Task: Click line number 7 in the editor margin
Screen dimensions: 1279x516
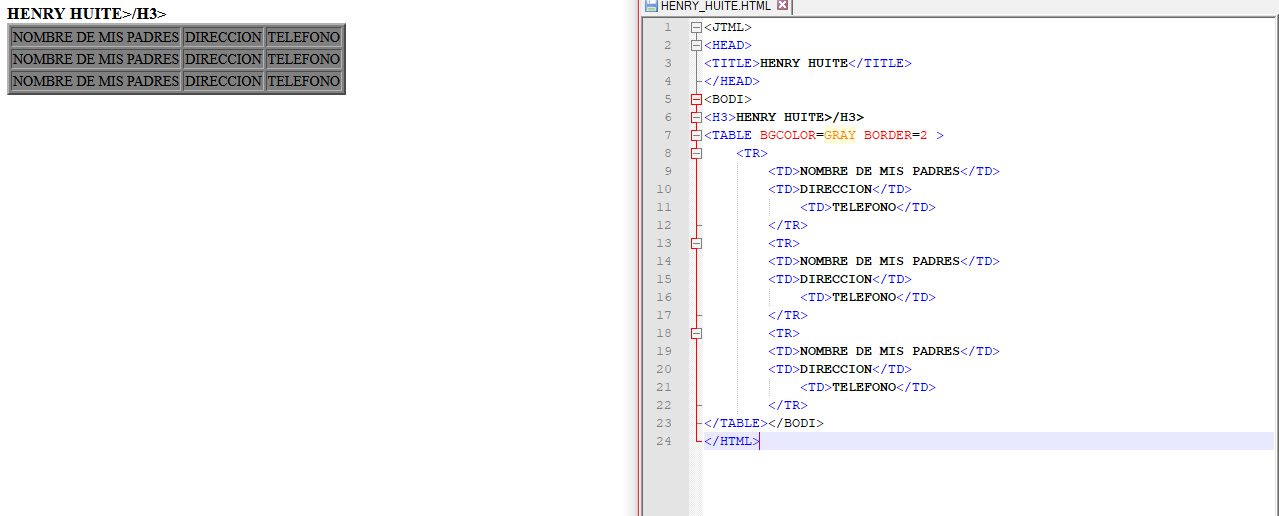Action: (668, 135)
